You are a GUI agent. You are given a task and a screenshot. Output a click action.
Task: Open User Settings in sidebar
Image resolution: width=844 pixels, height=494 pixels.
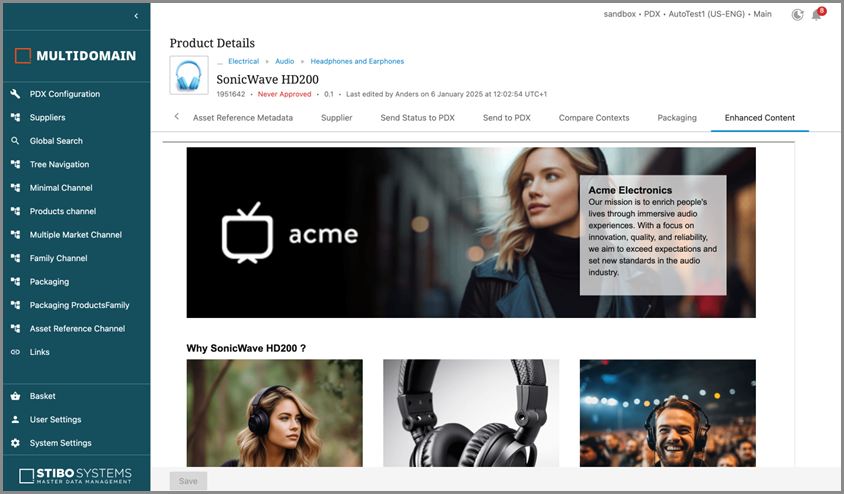tap(55, 419)
